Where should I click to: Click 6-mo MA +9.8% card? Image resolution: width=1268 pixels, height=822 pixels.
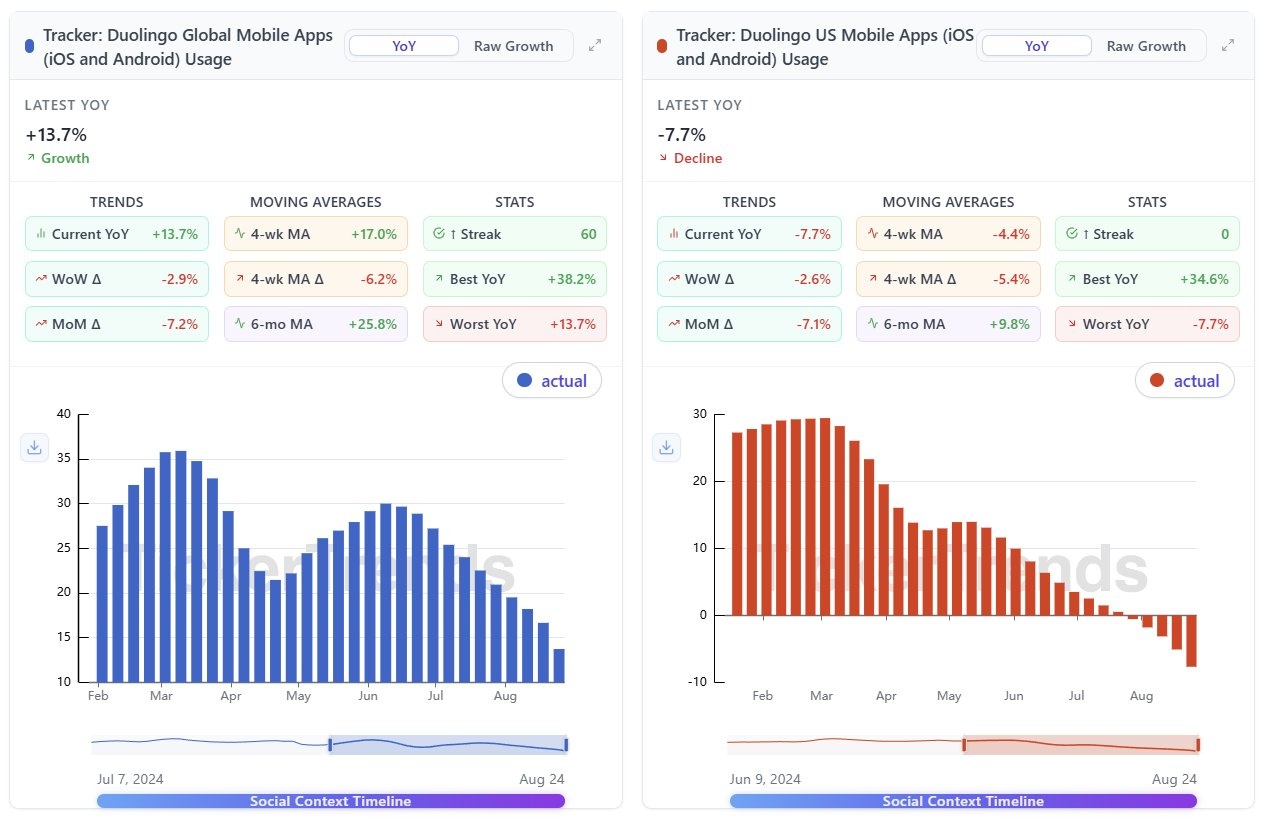948,324
